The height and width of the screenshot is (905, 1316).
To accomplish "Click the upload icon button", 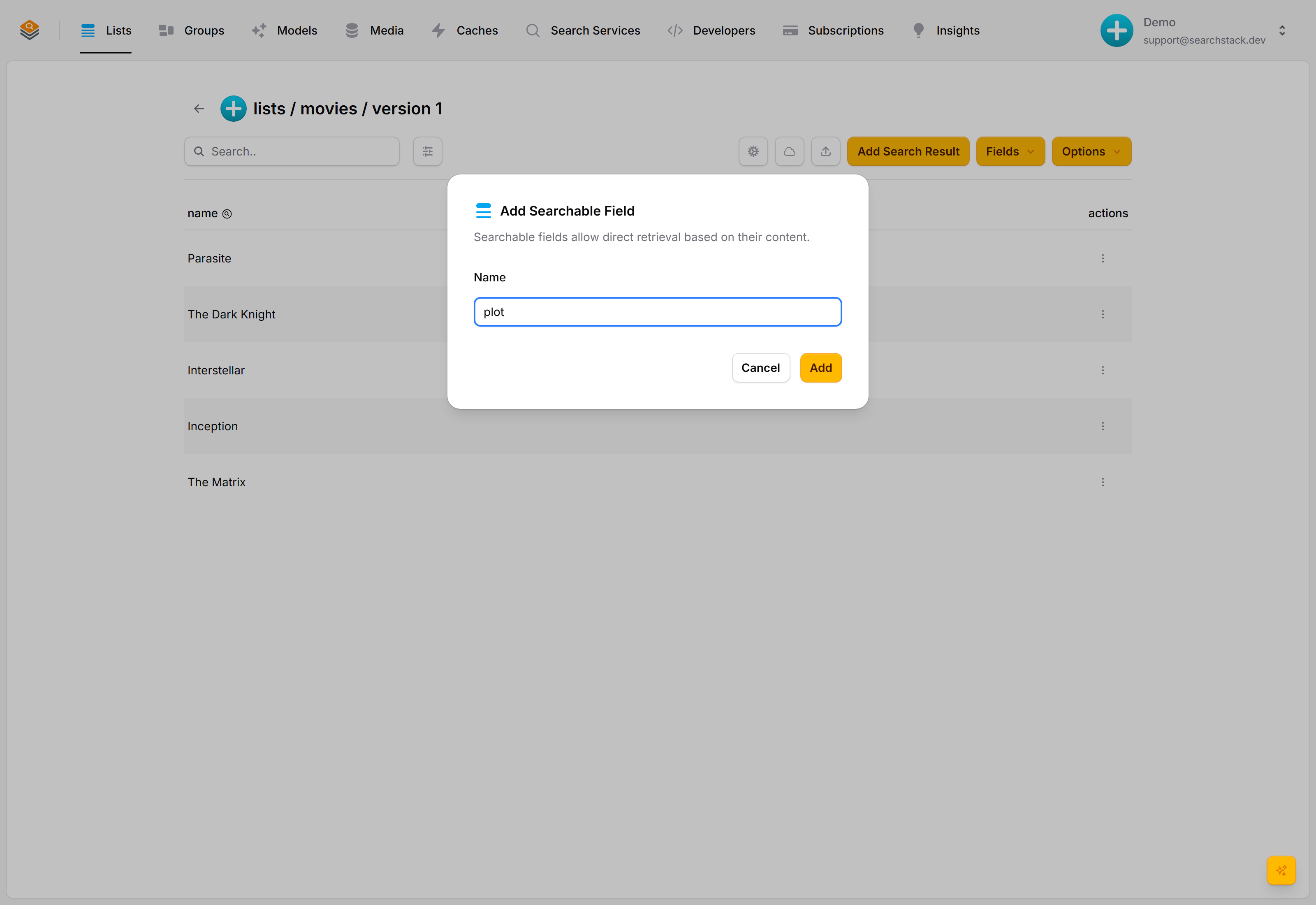I will [x=826, y=151].
